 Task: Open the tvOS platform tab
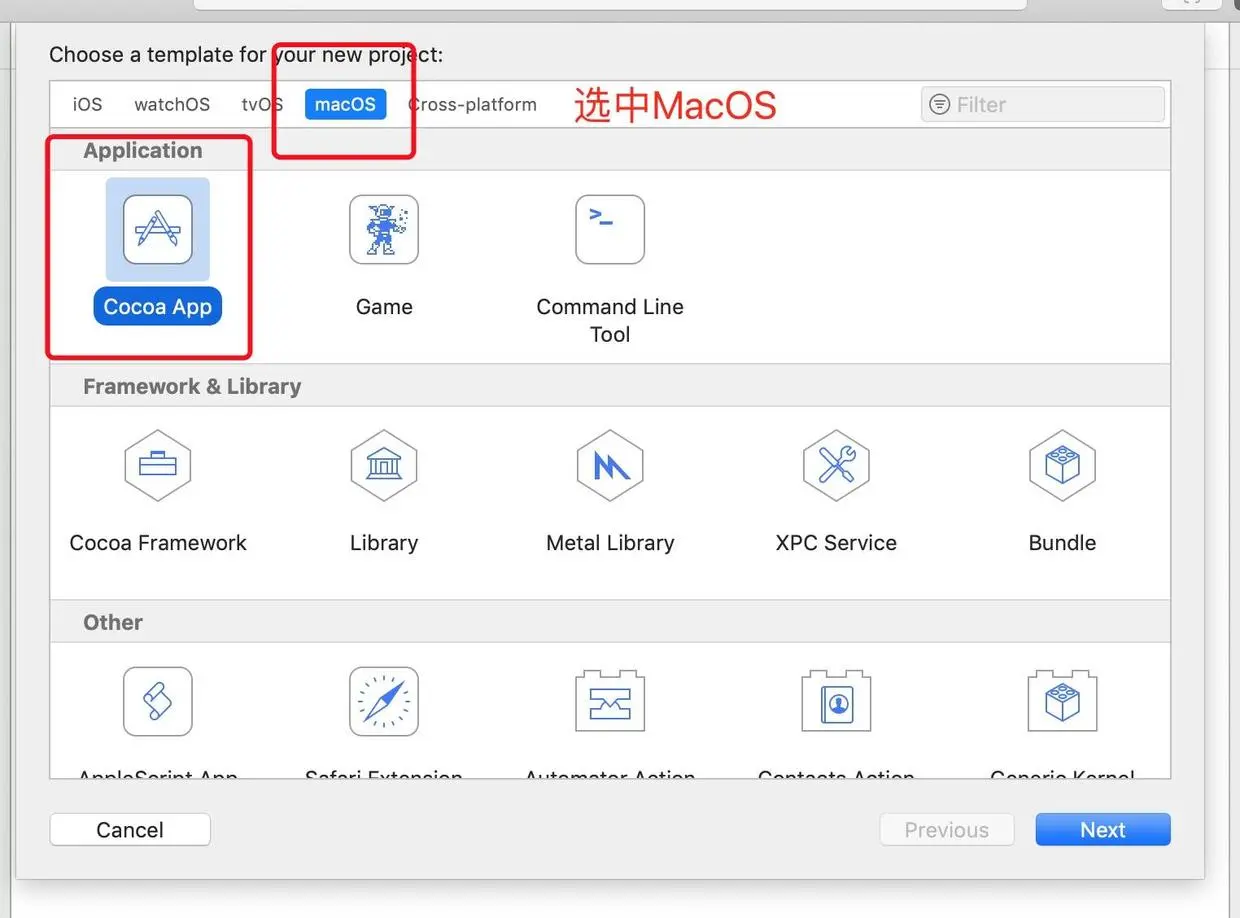click(262, 104)
